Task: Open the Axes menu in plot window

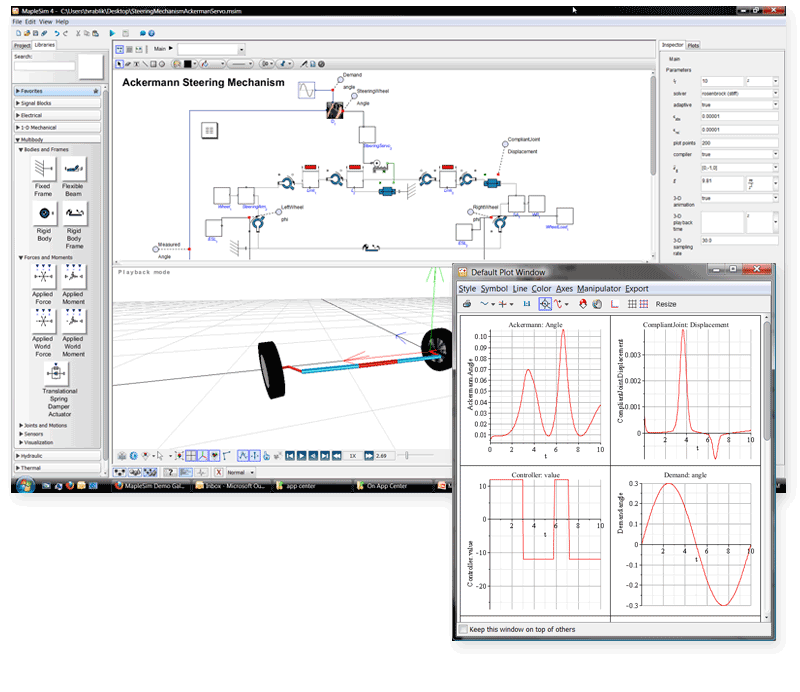Action: tap(564, 289)
